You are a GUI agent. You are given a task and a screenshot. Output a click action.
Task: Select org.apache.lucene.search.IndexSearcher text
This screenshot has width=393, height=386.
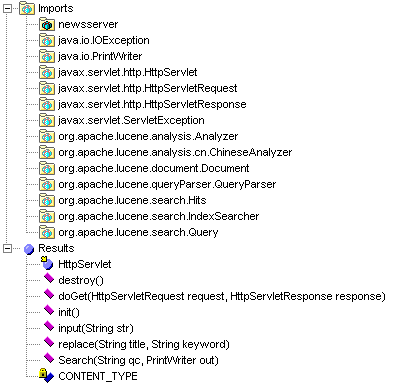pos(159,216)
